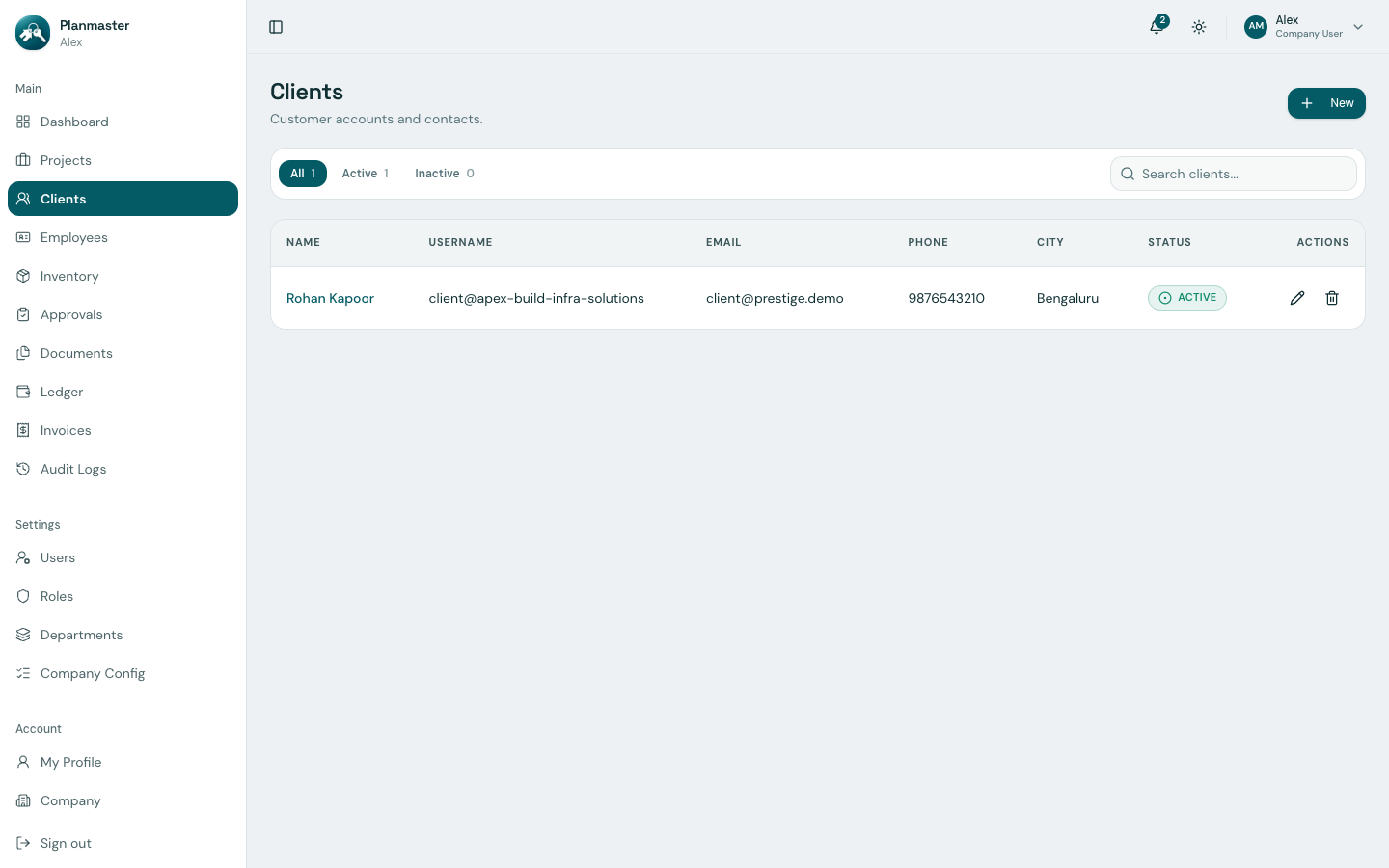Focus the Search clients field
The height and width of the screenshot is (868, 1389).
1234,174
